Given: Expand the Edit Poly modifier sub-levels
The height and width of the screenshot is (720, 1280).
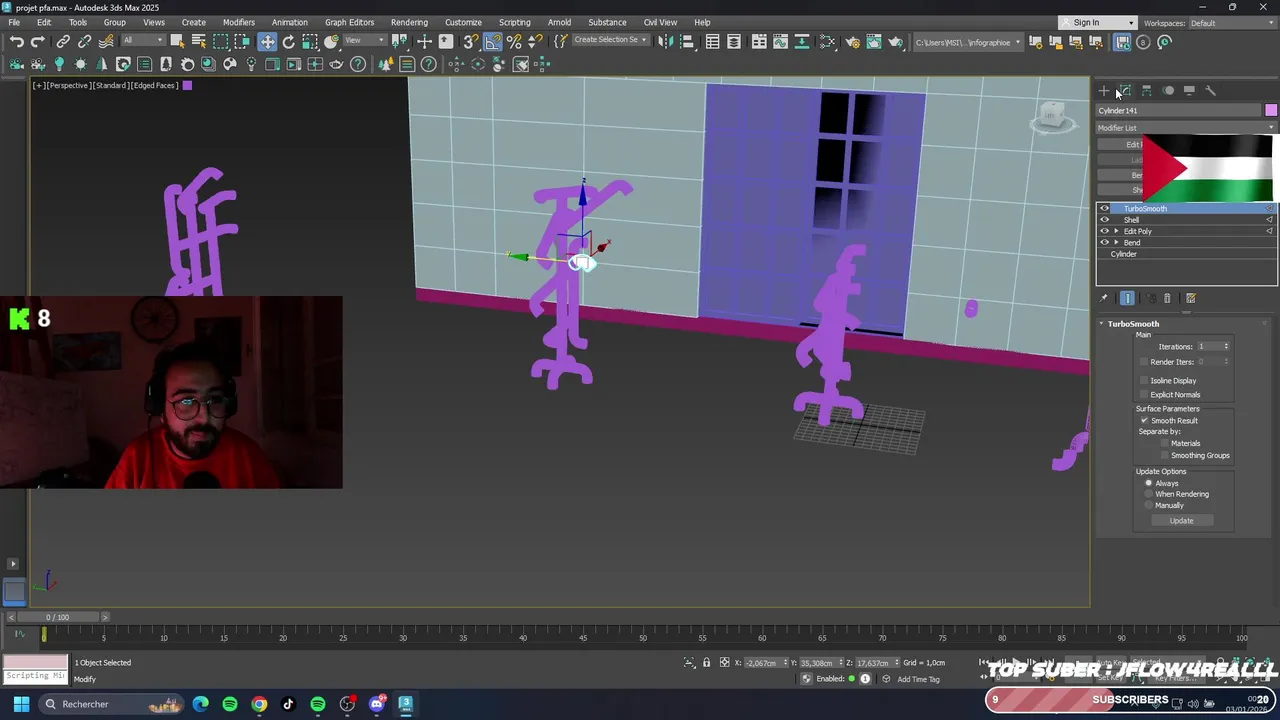Looking at the screenshot, I should click(x=1116, y=232).
